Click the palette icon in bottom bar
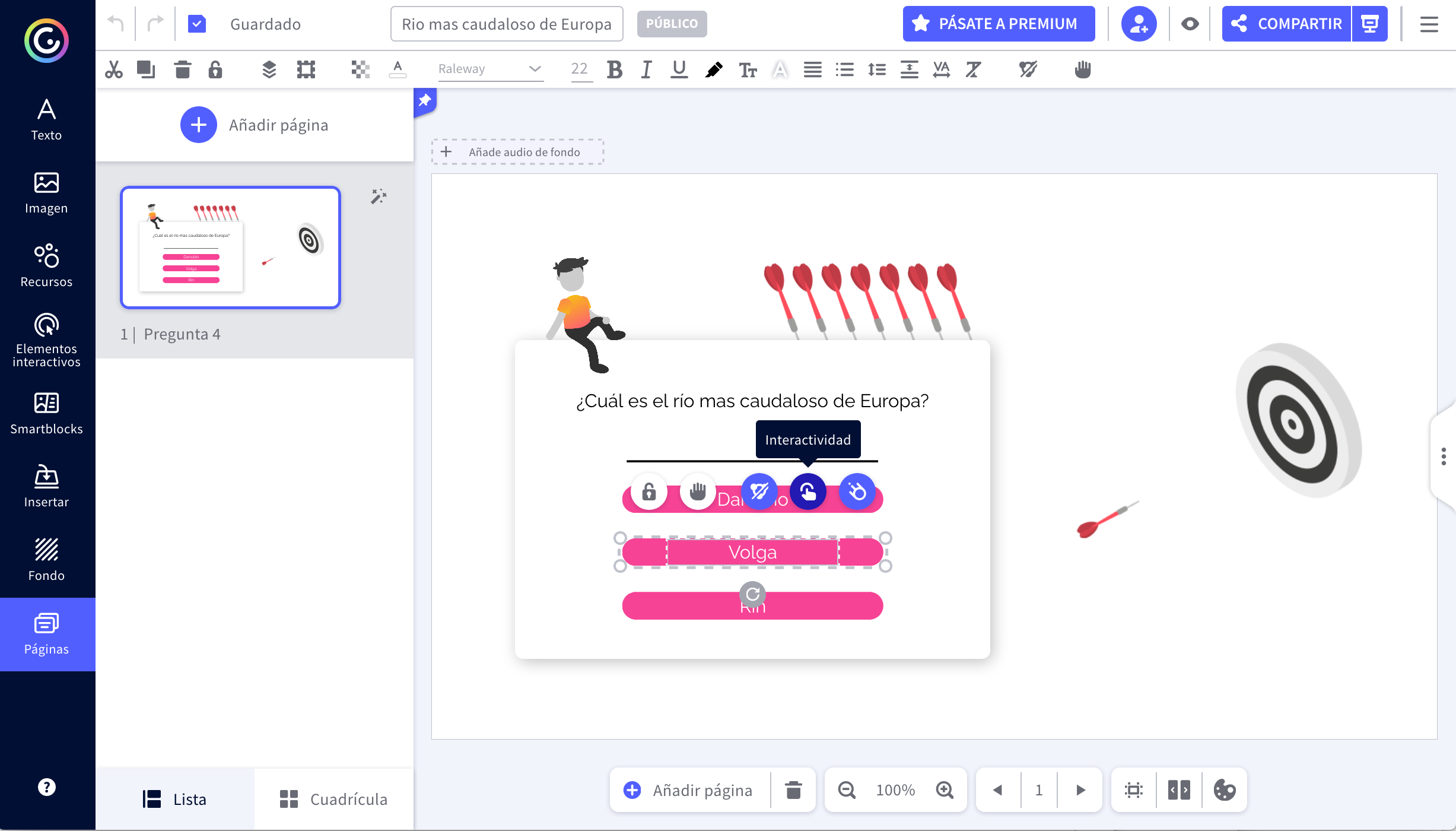 [x=1224, y=790]
